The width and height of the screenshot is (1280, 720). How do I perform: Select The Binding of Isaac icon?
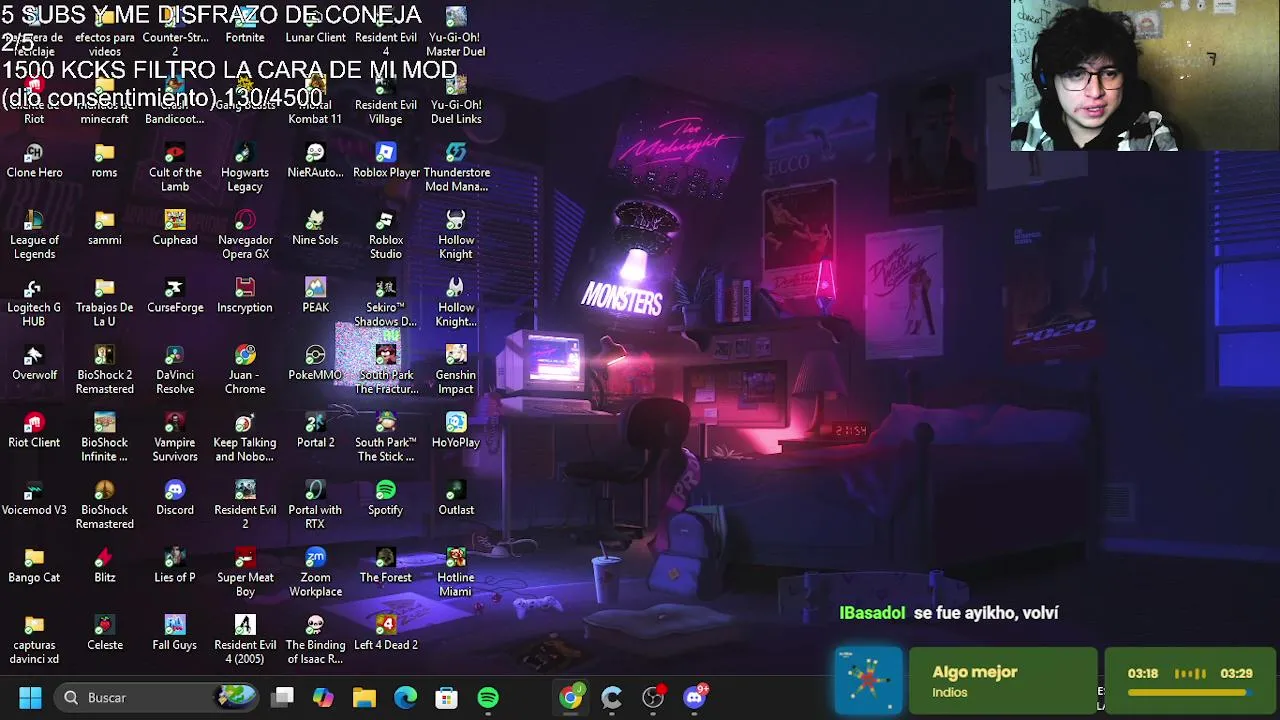pos(315,640)
